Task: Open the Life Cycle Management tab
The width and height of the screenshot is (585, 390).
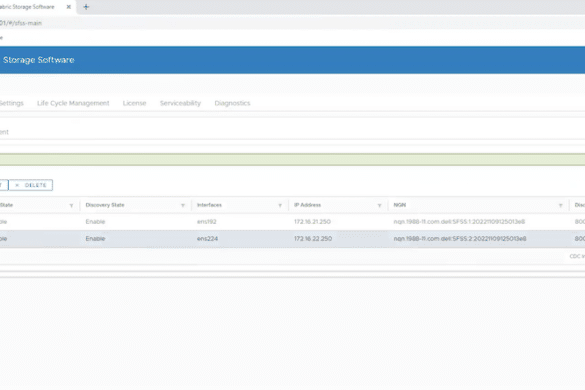Action: (x=73, y=103)
